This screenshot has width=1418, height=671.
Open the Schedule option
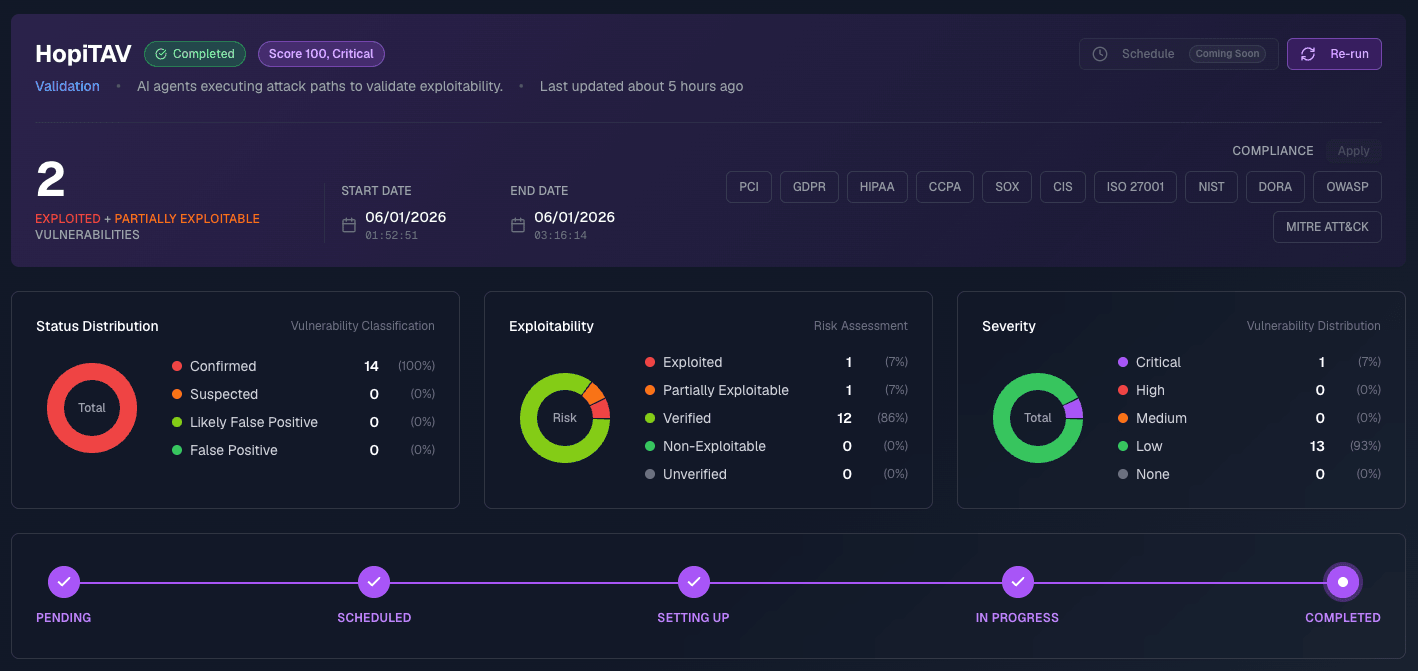[x=1179, y=54]
